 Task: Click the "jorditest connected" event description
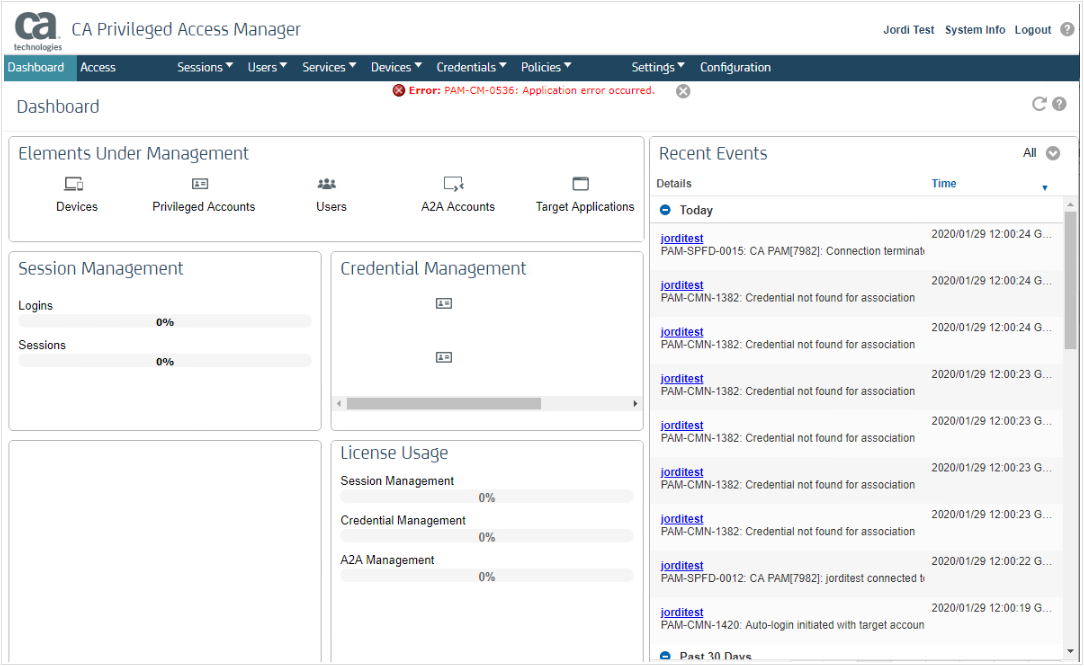(792, 578)
